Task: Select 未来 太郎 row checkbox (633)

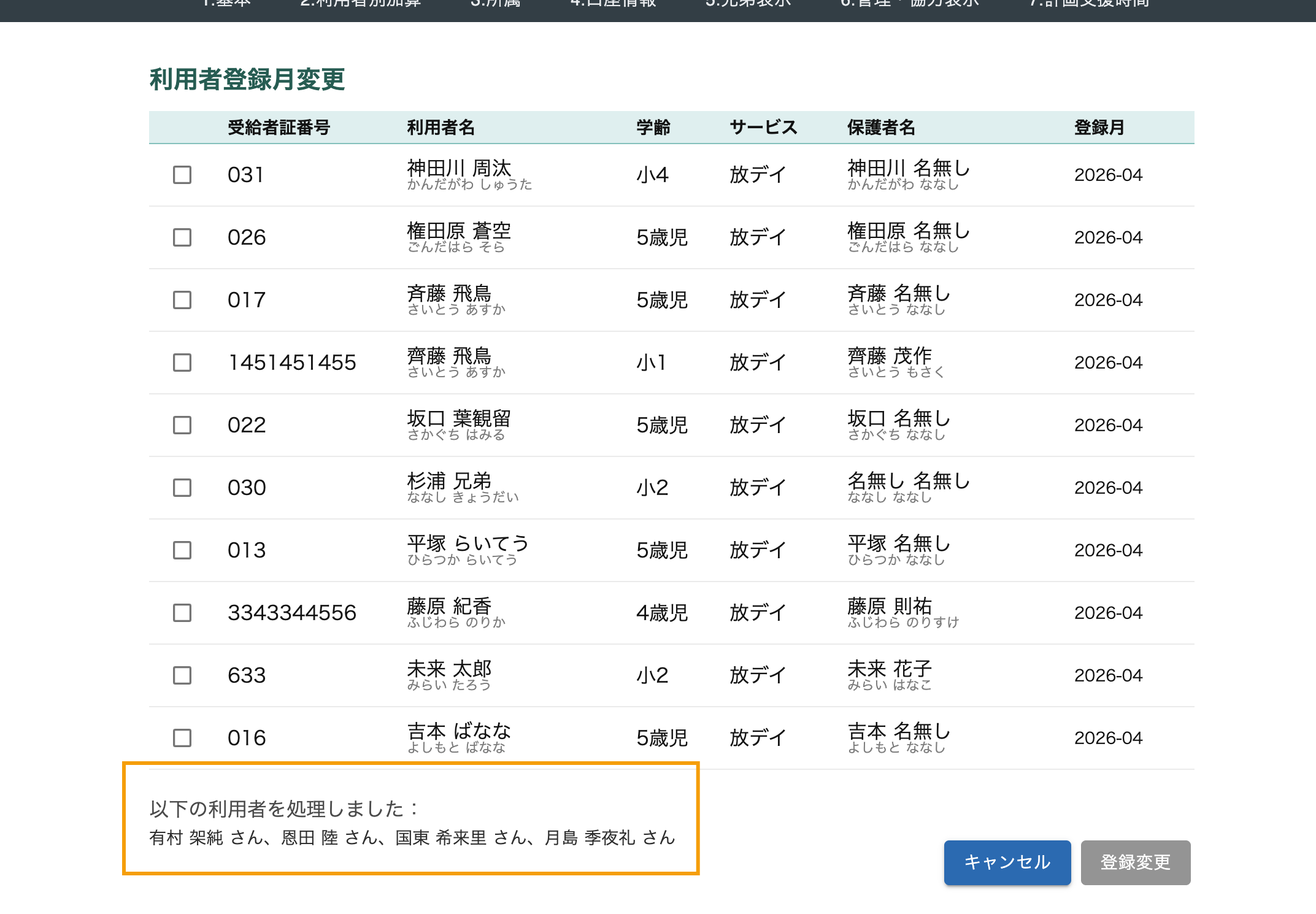Action: (x=182, y=675)
